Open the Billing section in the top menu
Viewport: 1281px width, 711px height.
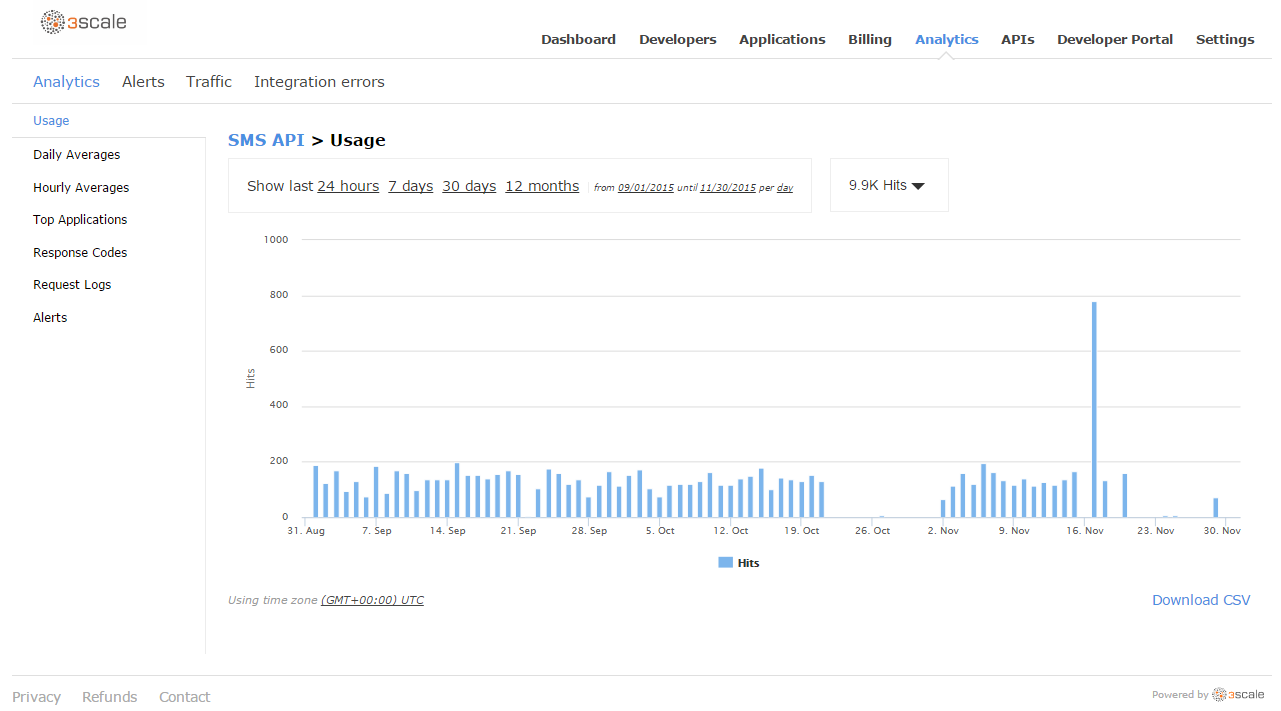point(869,39)
